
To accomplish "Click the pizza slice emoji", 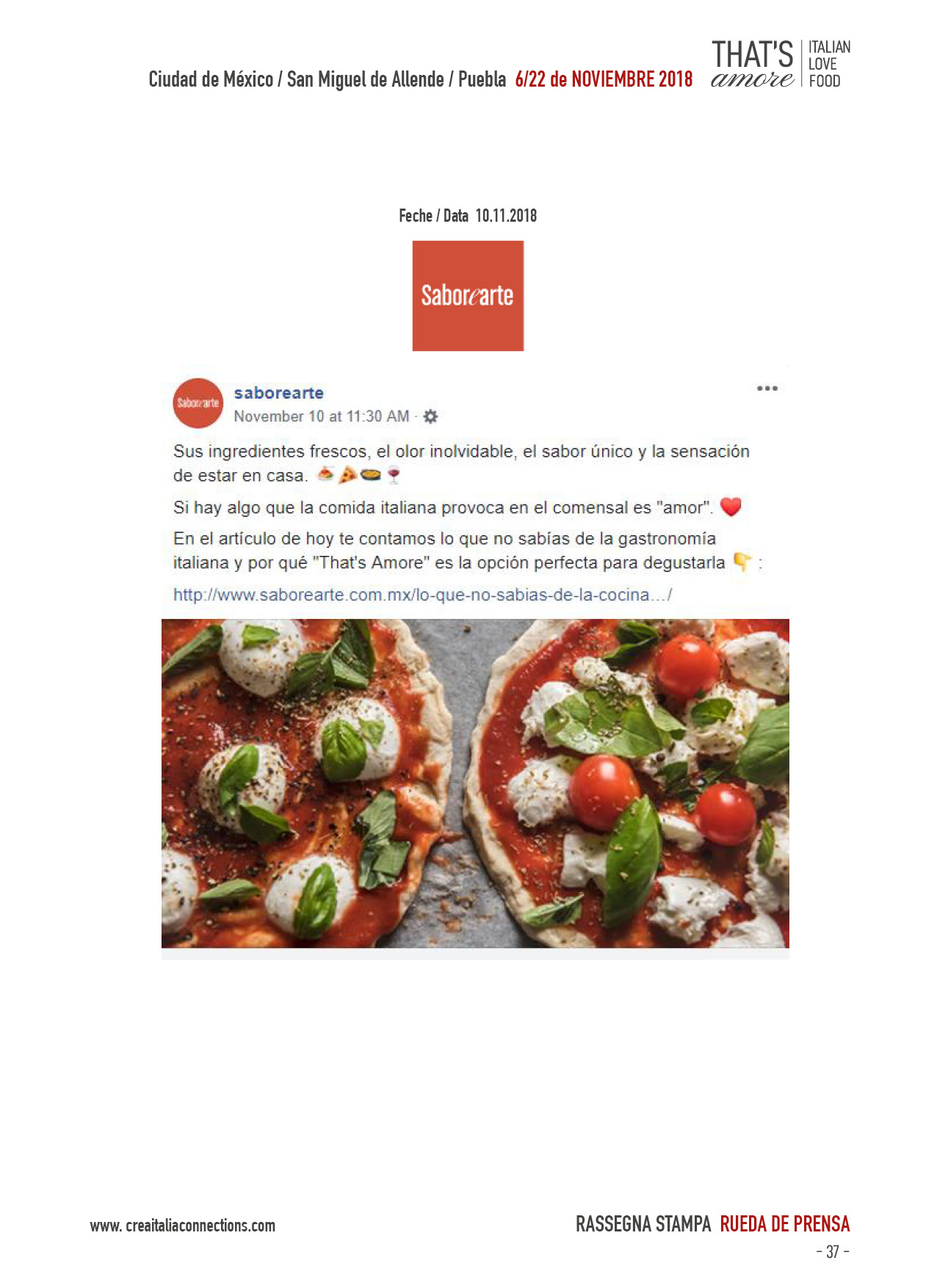I will click(x=347, y=475).
